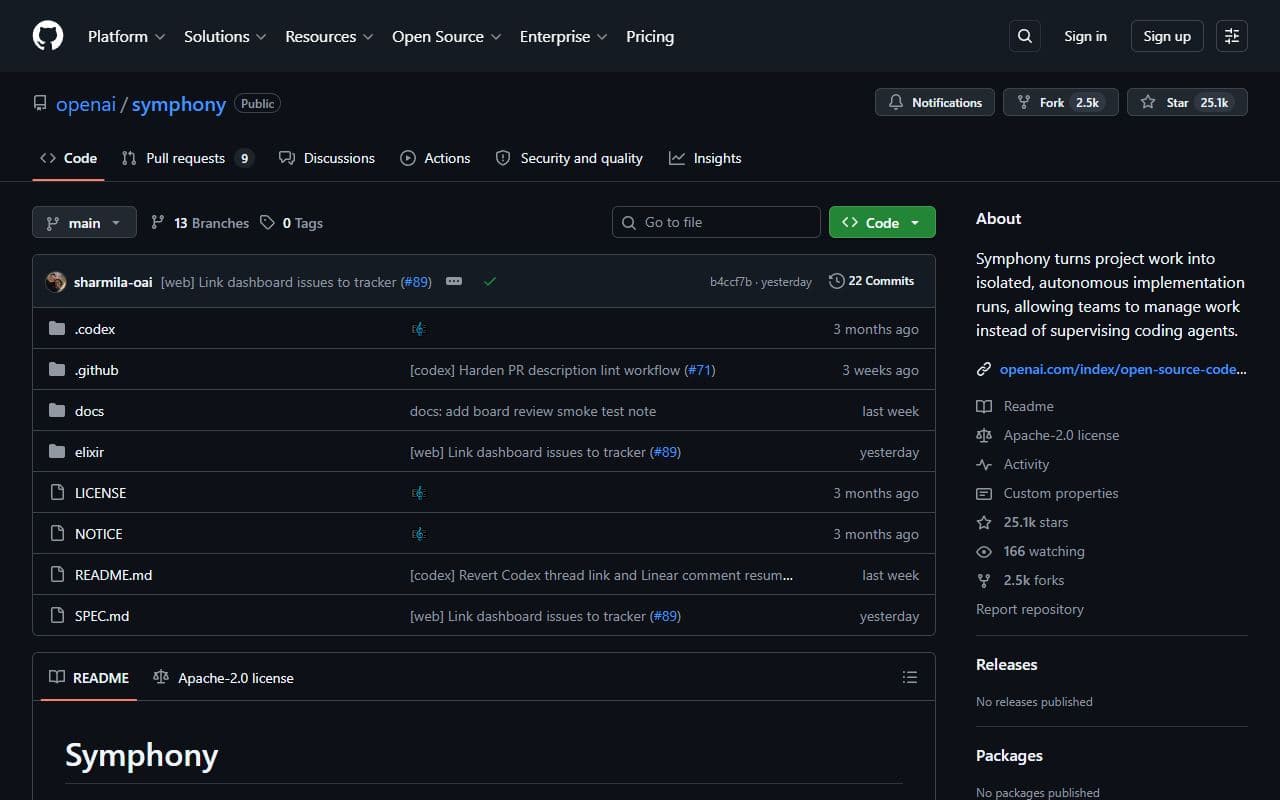Select the README tab in file viewer
Viewport: 1280px width, 800px height.
click(x=89, y=678)
